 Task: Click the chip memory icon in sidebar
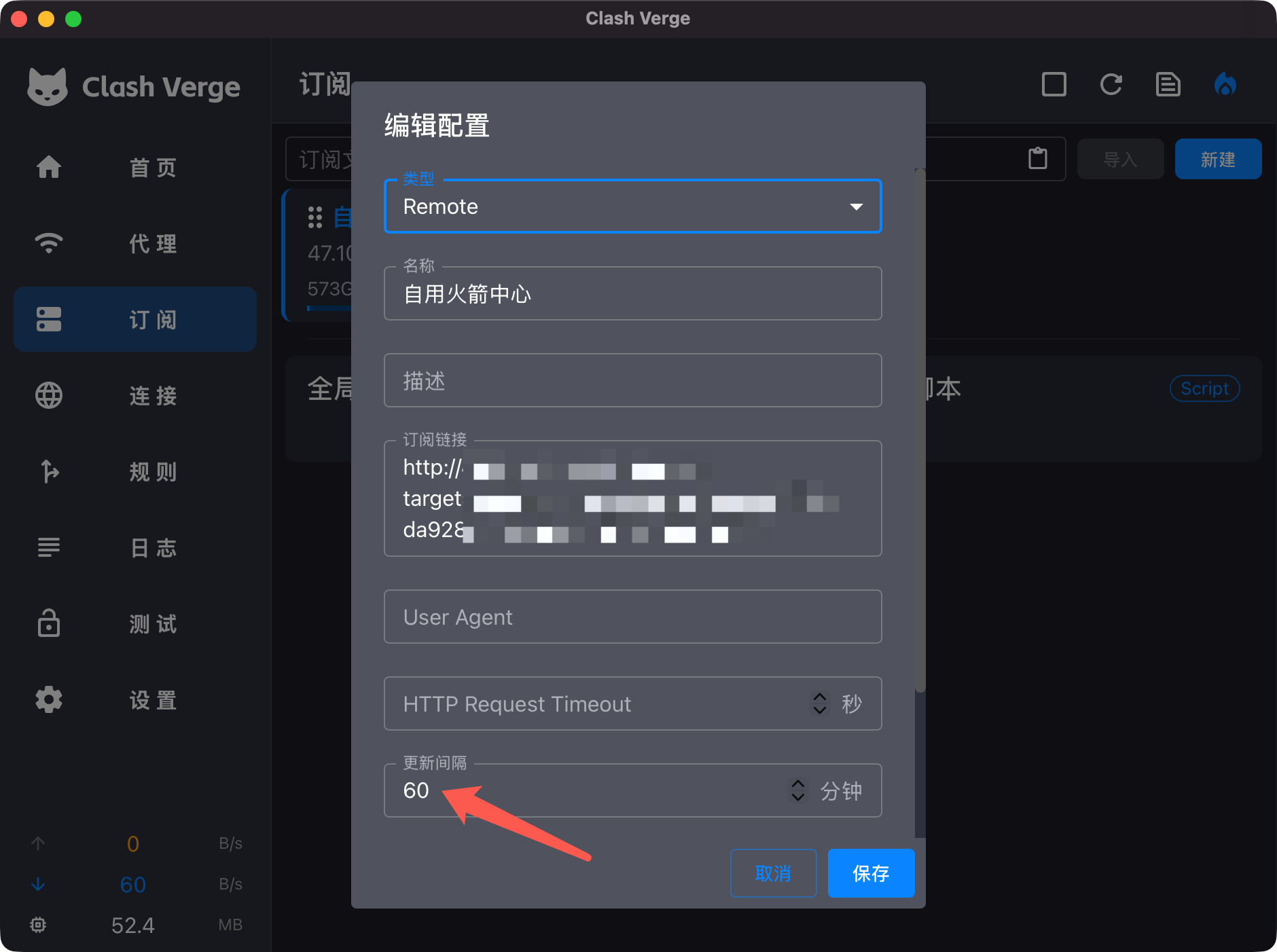pos(38,925)
